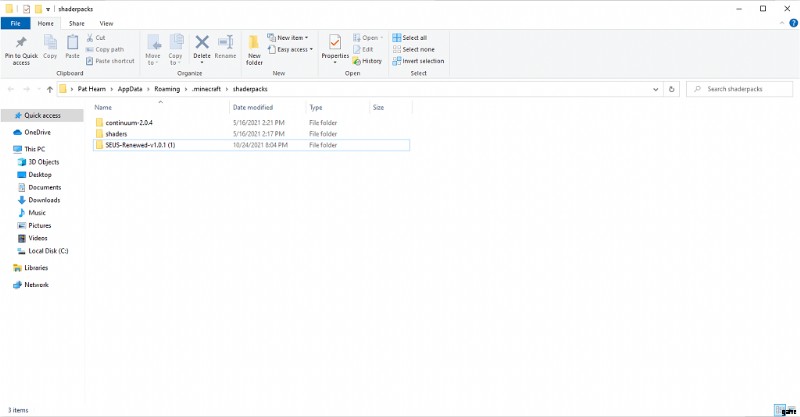The width and height of the screenshot is (800, 417).
Task: Click Search shaderpacks field
Action: click(740, 89)
